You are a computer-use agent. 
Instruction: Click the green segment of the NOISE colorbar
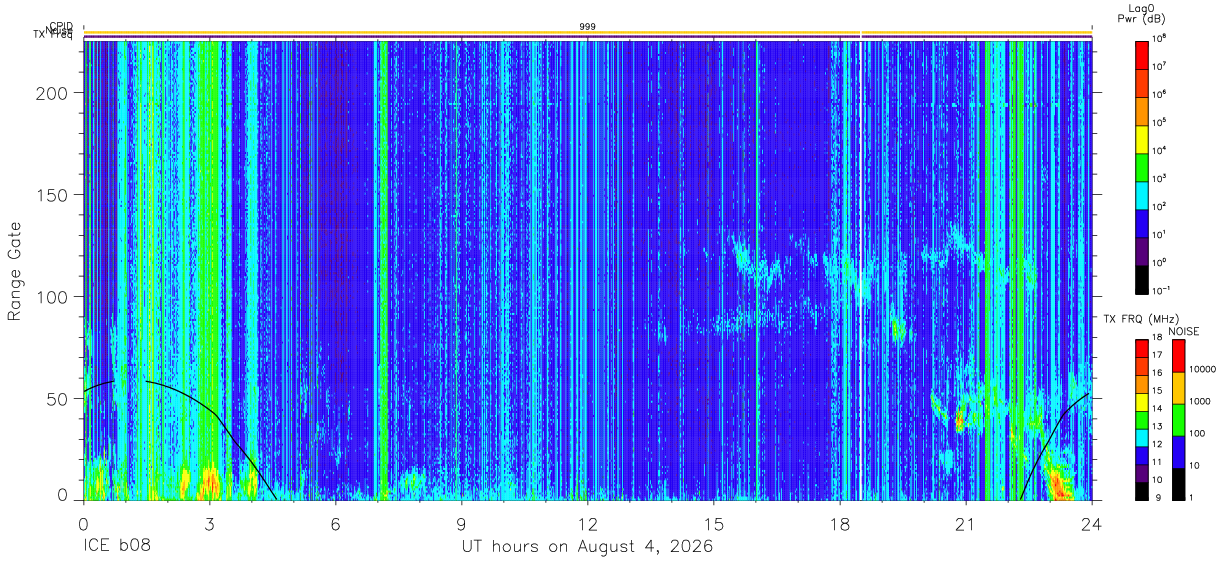(x=1178, y=420)
